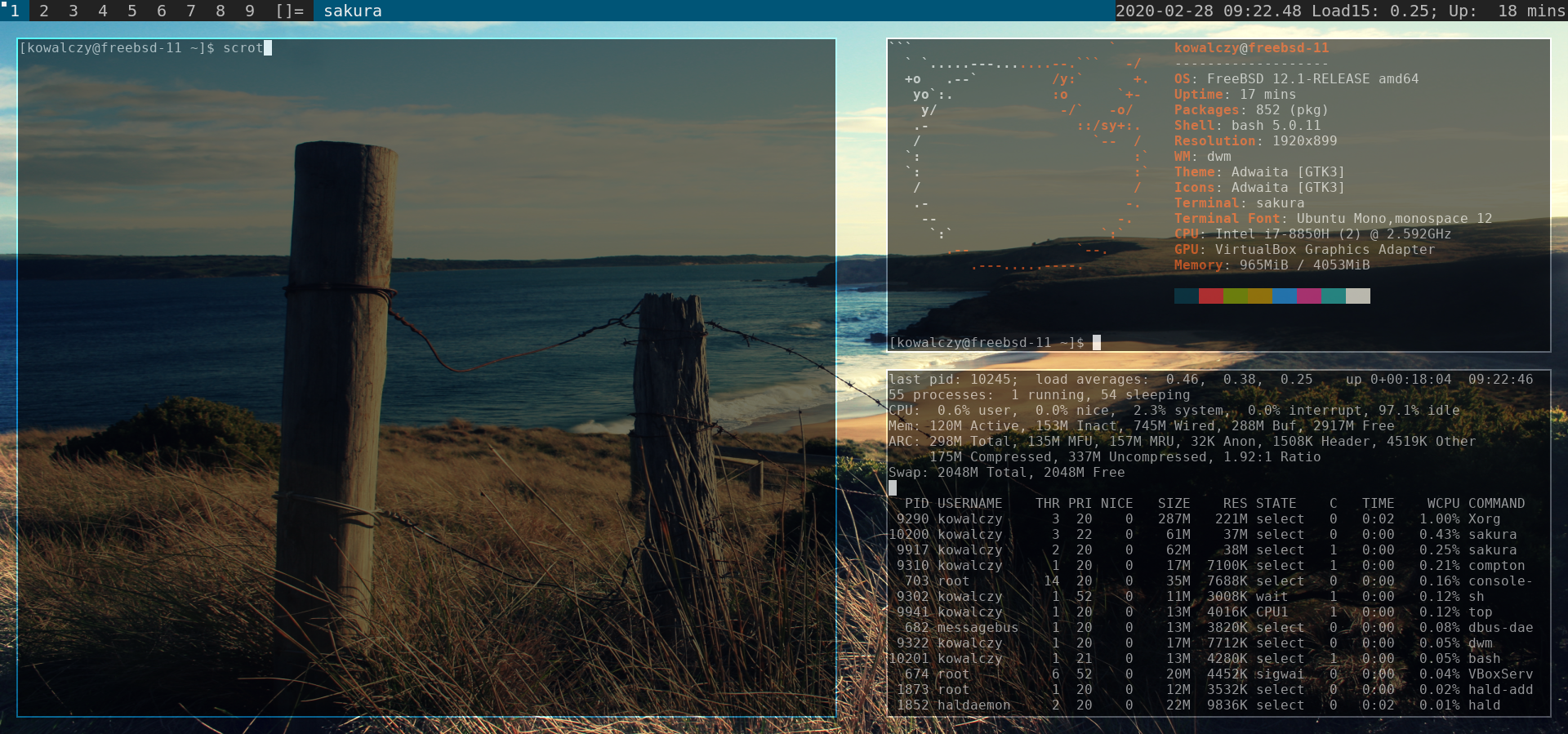The image size is (1568, 734).
Task: Click the PID column header in top
Action: pos(916,503)
